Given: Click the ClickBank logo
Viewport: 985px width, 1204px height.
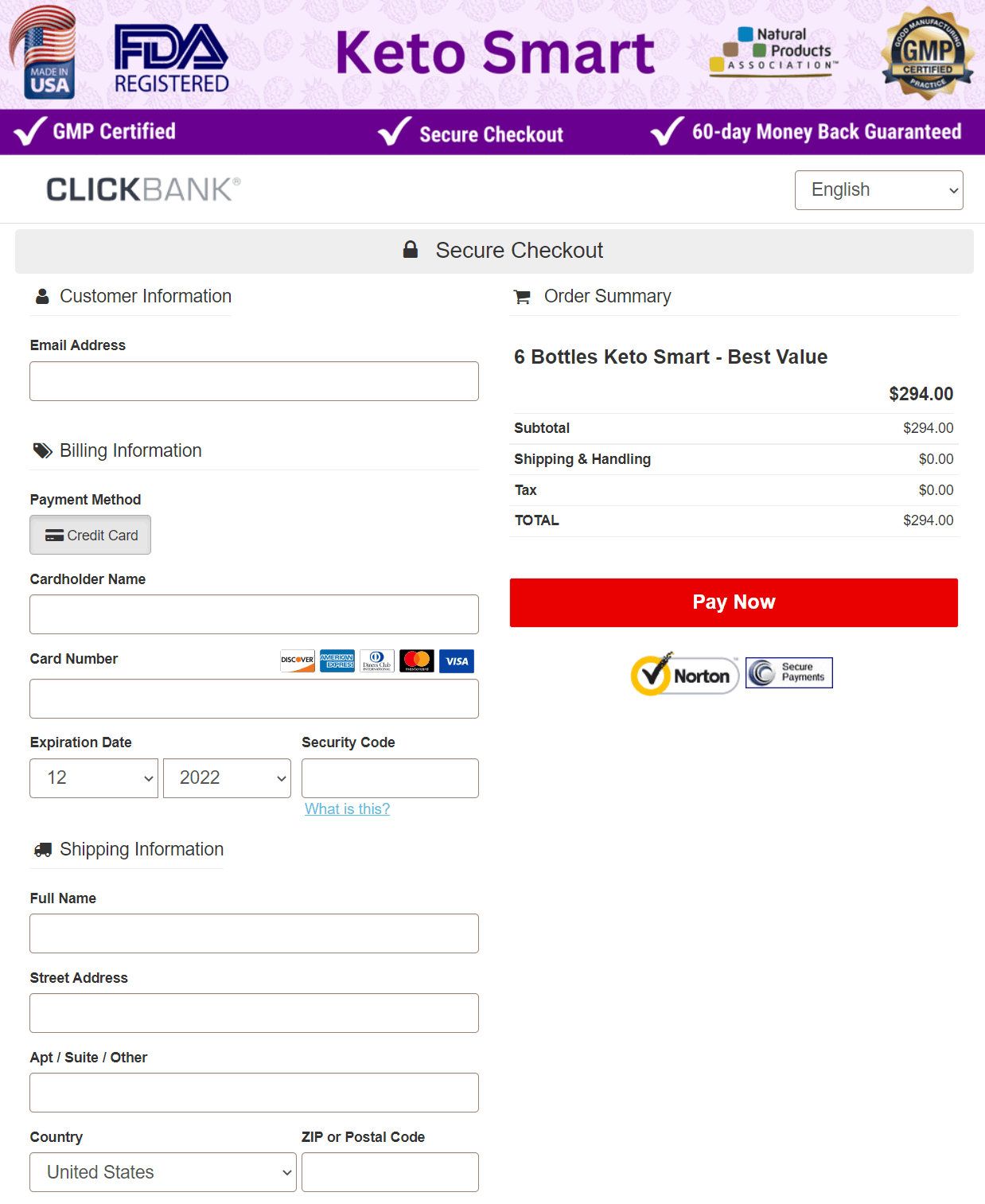Looking at the screenshot, I should (143, 189).
